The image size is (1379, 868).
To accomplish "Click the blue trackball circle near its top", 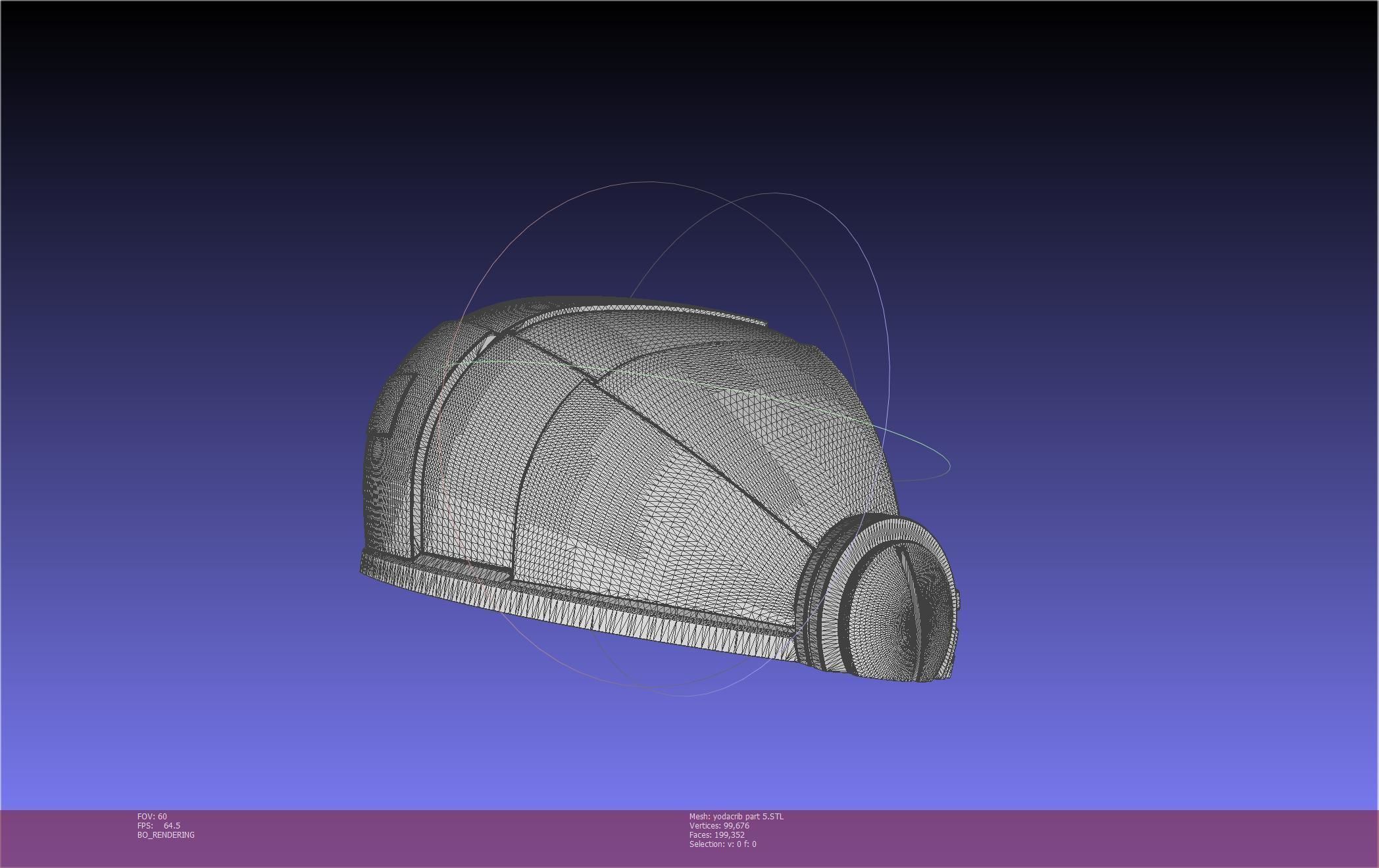I will click(776, 193).
